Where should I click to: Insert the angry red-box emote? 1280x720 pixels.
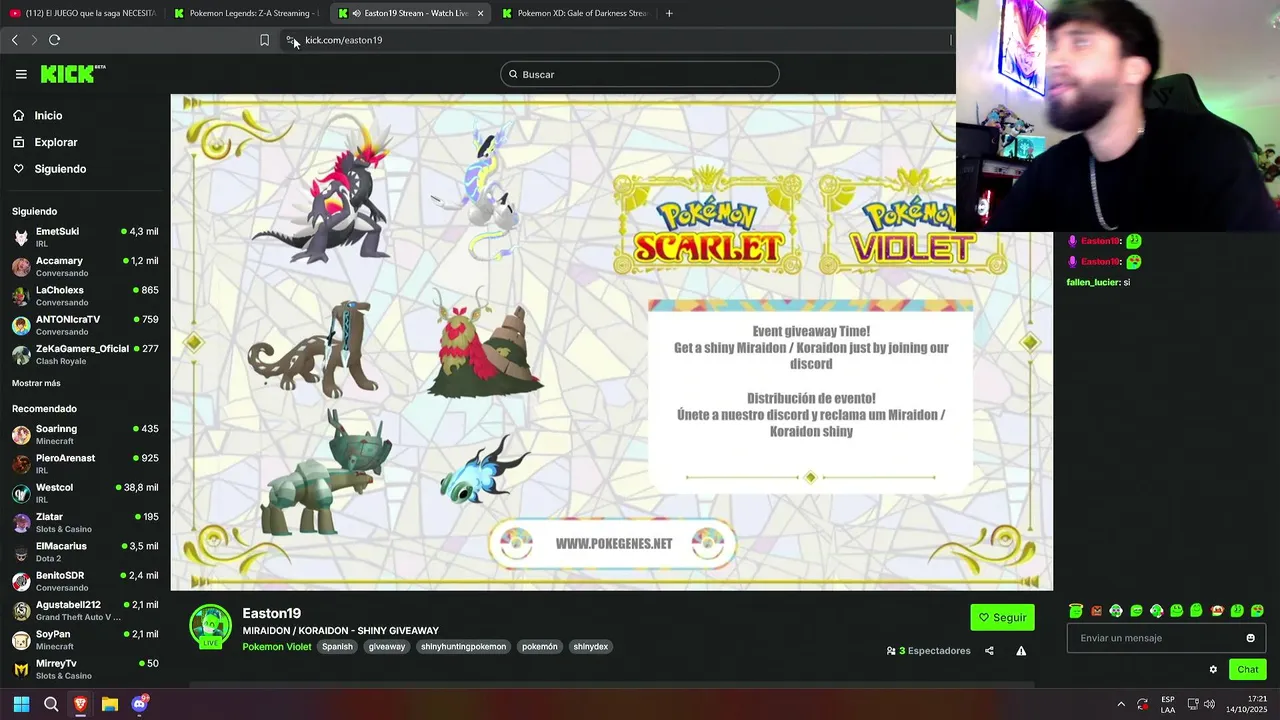[x=1096, y=610]
